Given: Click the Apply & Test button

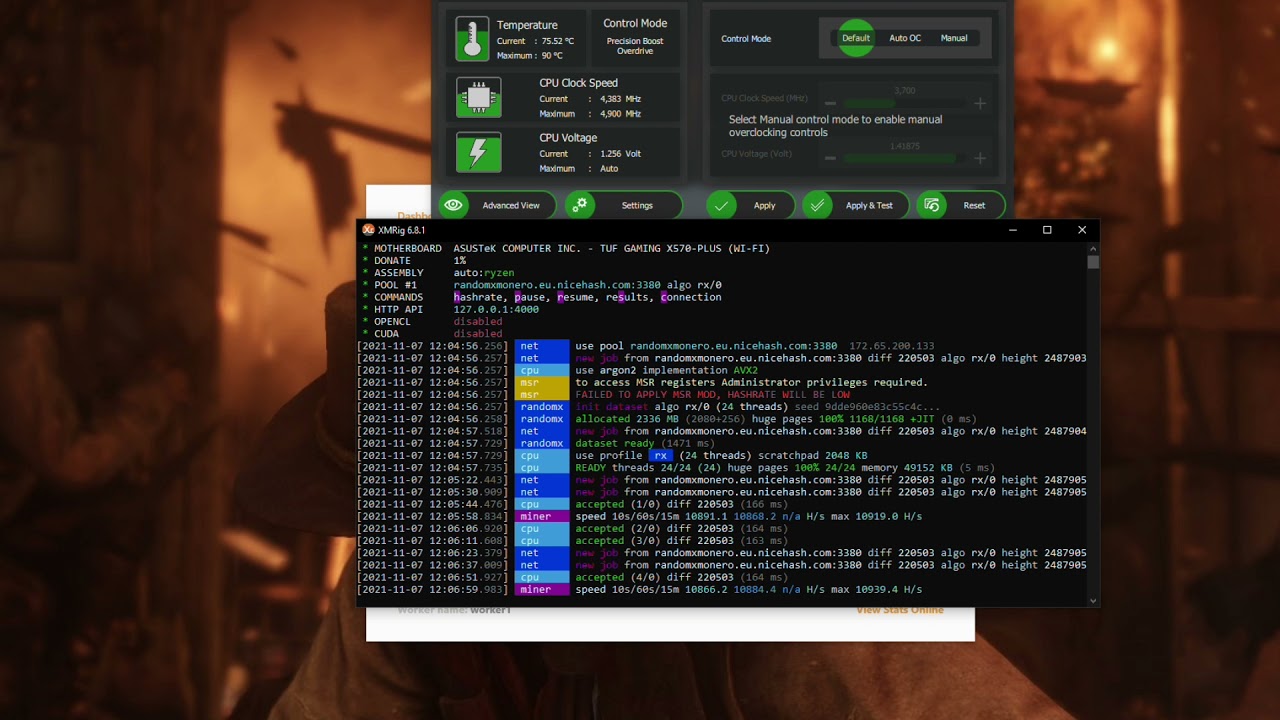Looking at the screenshot, I should [857, 205].
